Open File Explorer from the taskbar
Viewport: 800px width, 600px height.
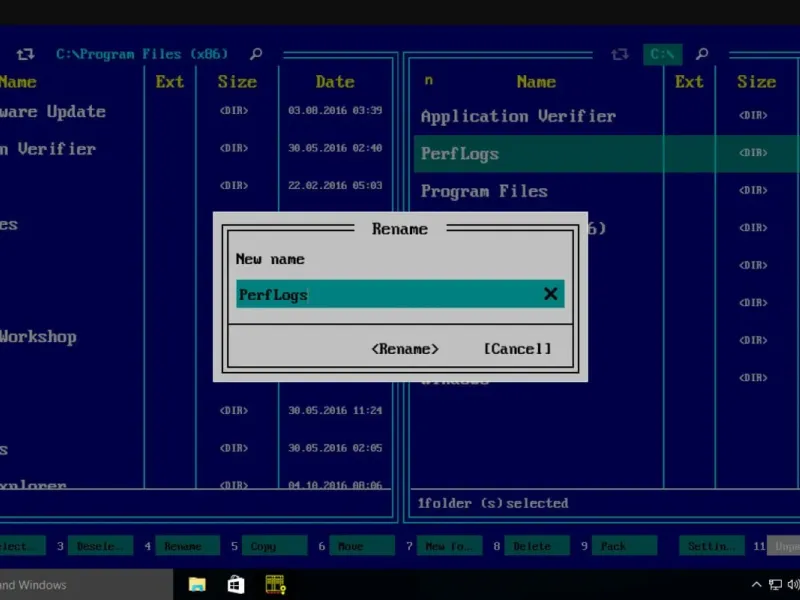click(x=197, y=584)
